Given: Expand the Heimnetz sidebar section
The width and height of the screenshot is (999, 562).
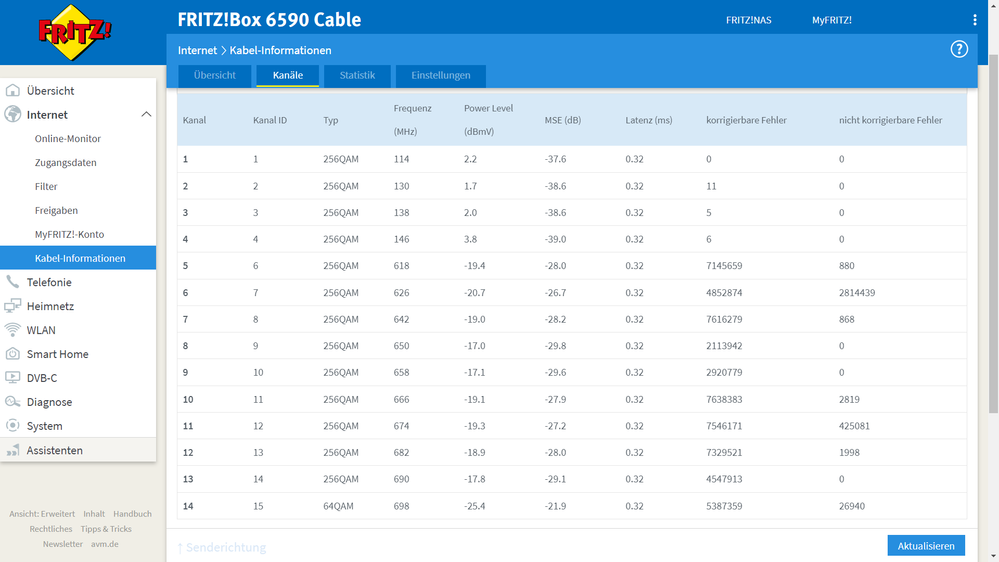Looking at the screenshot, I should click(50, 306).
